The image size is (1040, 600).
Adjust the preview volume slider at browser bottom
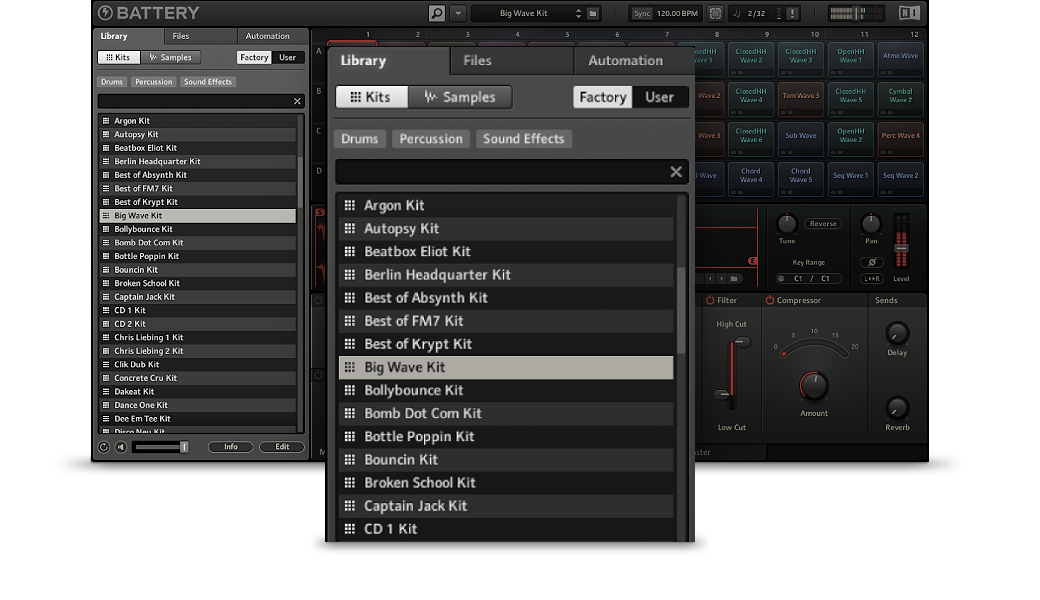coord(184,448)
